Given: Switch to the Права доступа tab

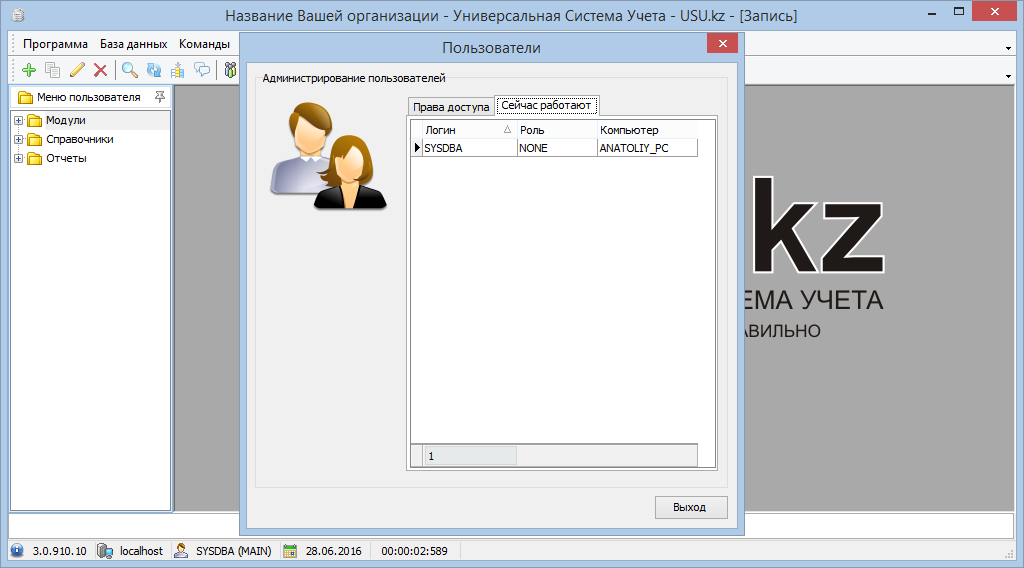Looking at the screenshot, I should pyautogui.click(x=451, y=106).
